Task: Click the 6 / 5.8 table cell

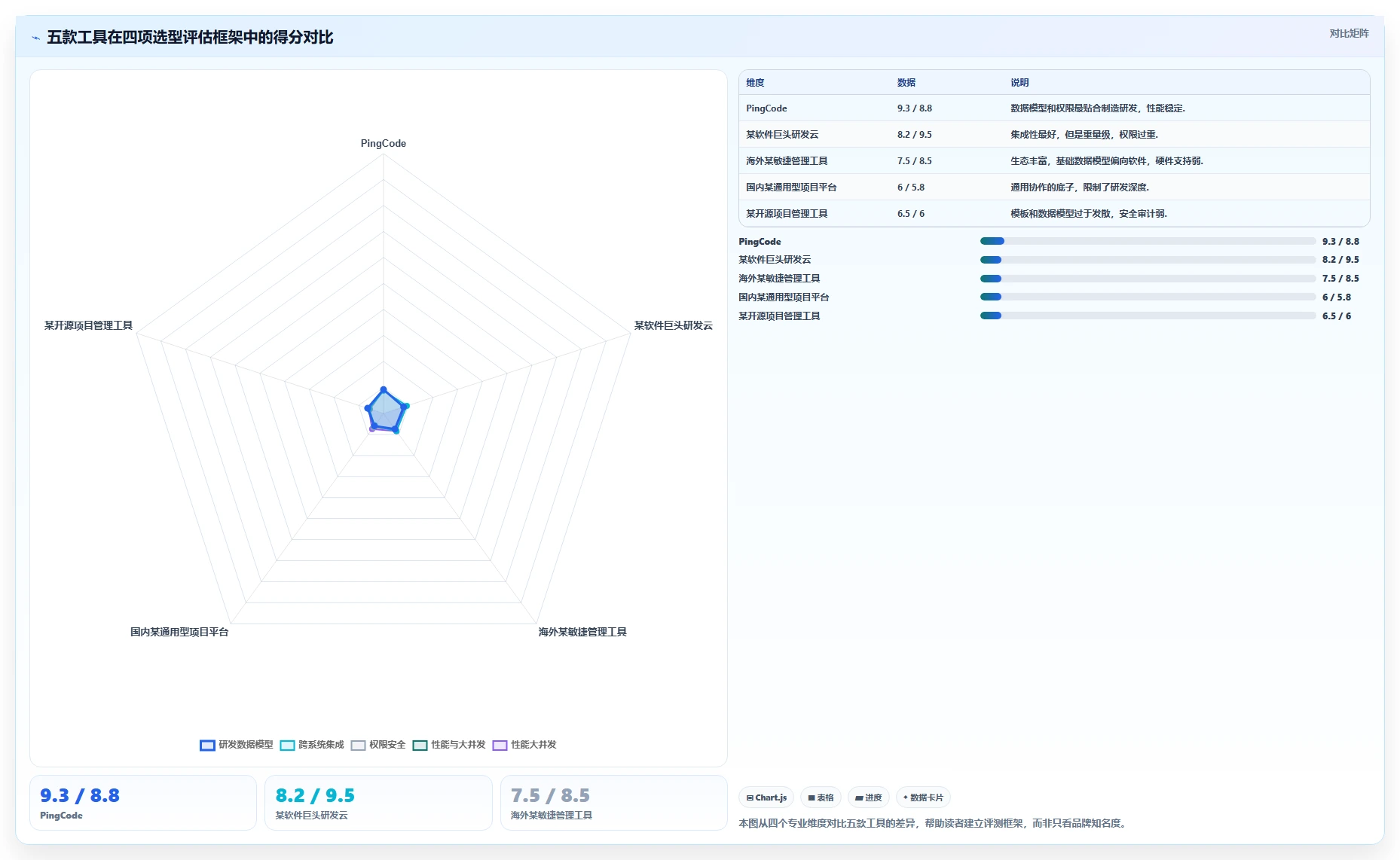Action: 911,188
